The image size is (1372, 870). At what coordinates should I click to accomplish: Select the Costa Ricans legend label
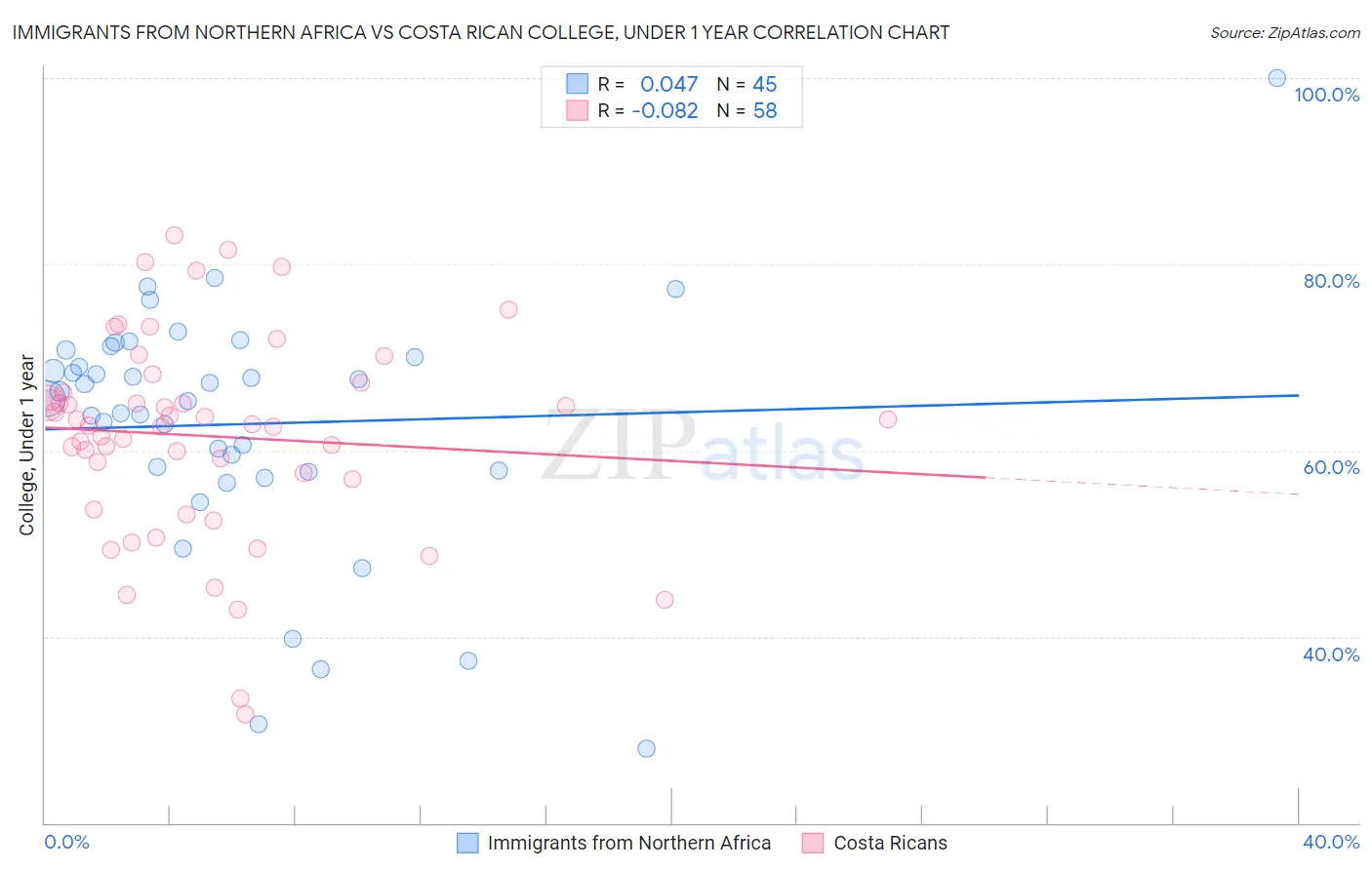890,843
